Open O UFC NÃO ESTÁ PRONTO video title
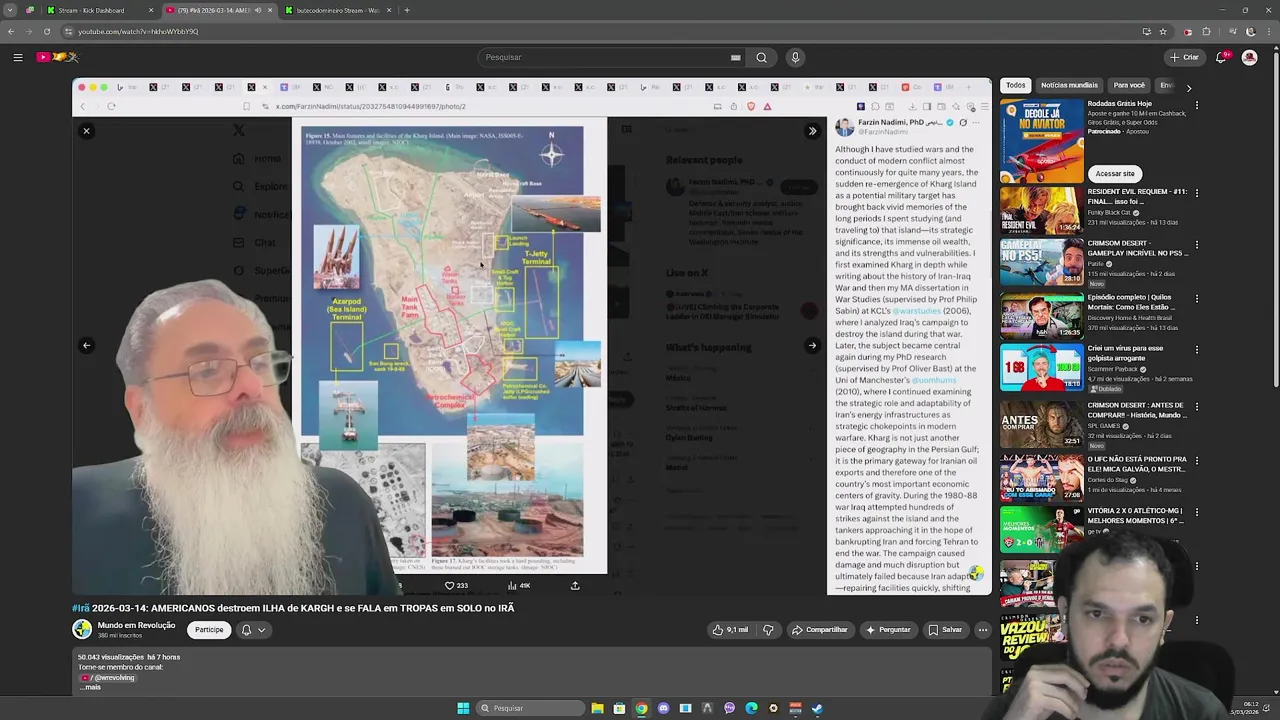This screenshot has height=720, width=1280. [x=1137, y=464]
